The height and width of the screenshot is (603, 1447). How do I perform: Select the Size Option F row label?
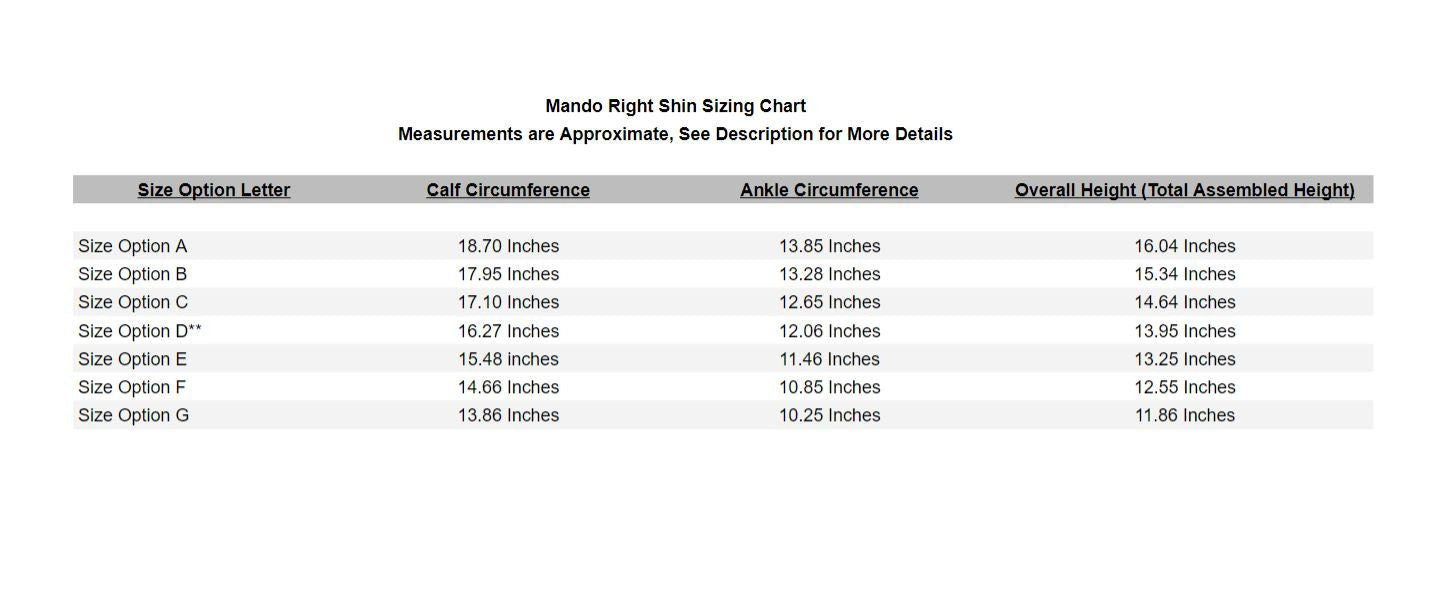click(x=132, y=387)
